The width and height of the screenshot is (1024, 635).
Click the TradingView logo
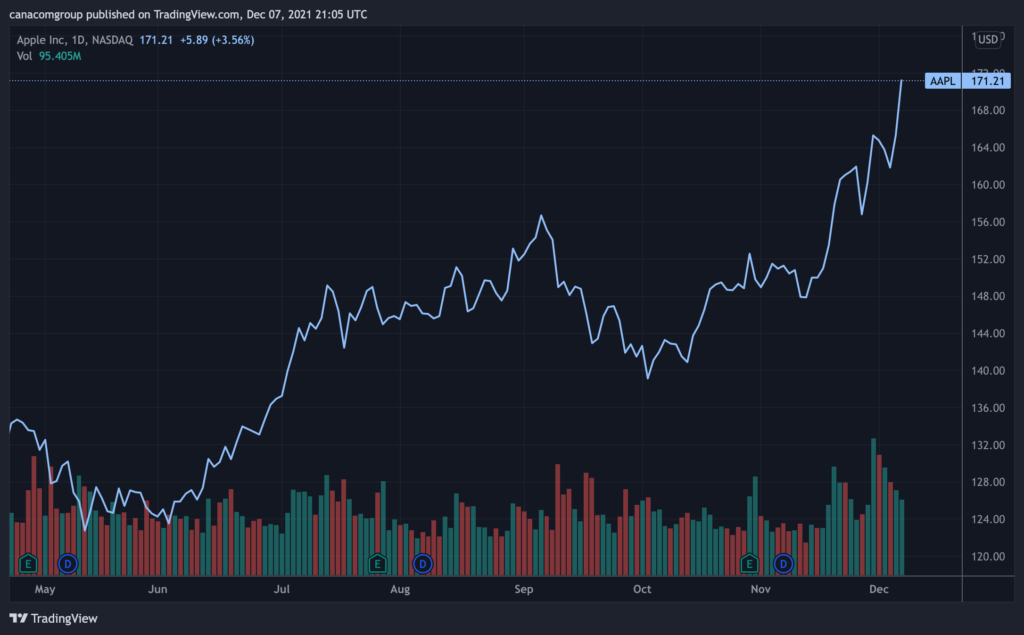[x=54, y=618]
